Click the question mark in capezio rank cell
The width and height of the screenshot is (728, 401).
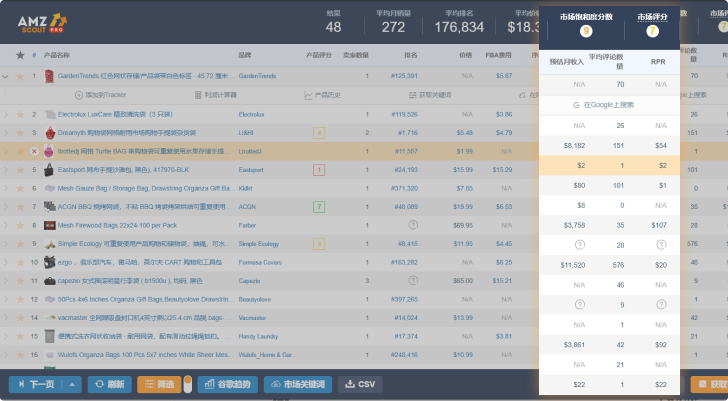click(x=413, y=280)
